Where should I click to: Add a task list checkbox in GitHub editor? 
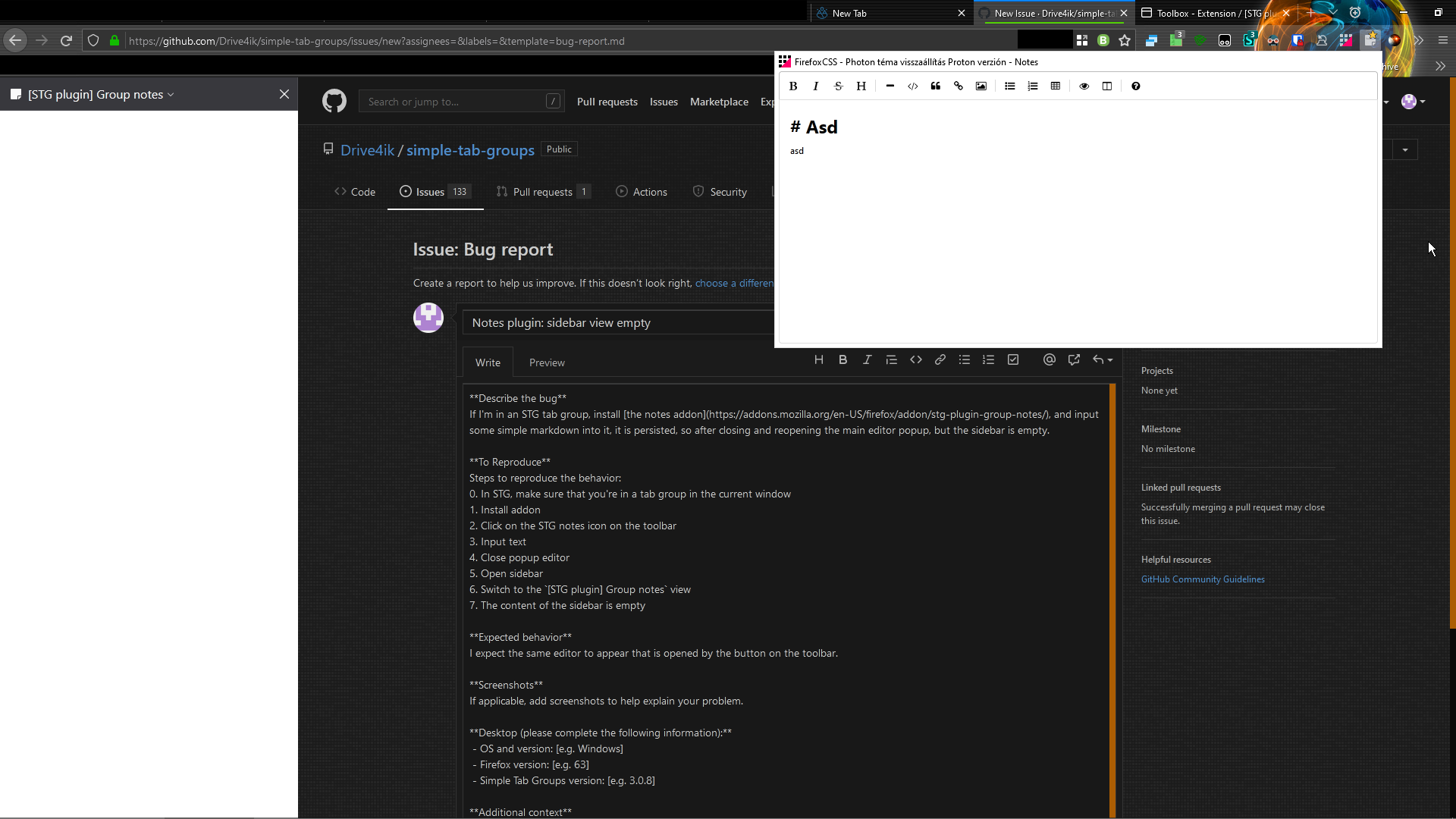point(1013,360)
